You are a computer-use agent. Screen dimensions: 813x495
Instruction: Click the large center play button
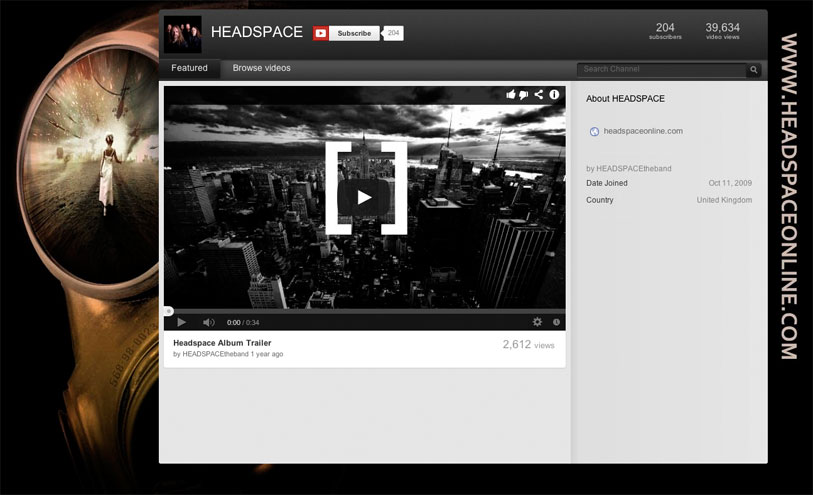coord(364,197)
